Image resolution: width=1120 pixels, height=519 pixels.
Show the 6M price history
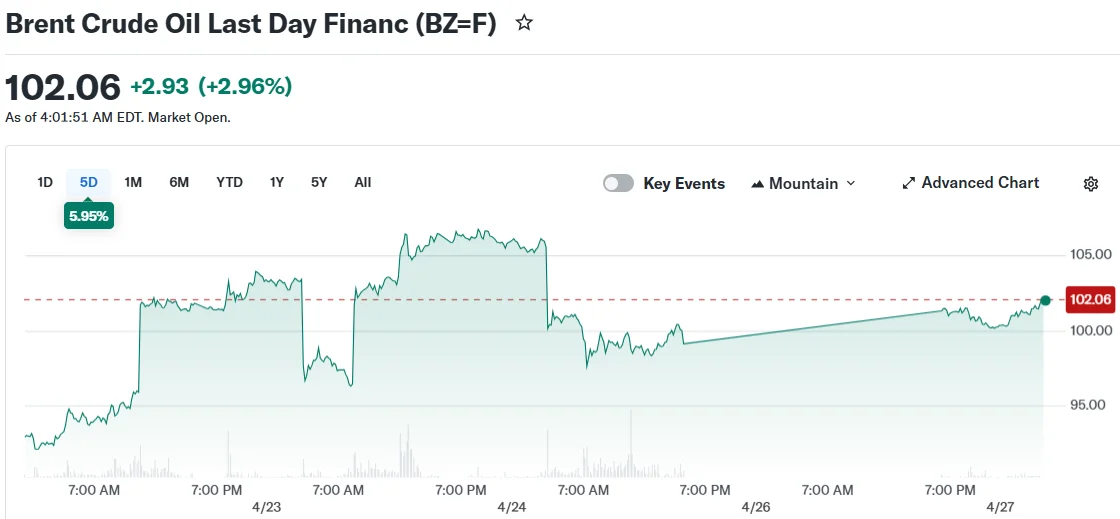(x=179, y=182)
